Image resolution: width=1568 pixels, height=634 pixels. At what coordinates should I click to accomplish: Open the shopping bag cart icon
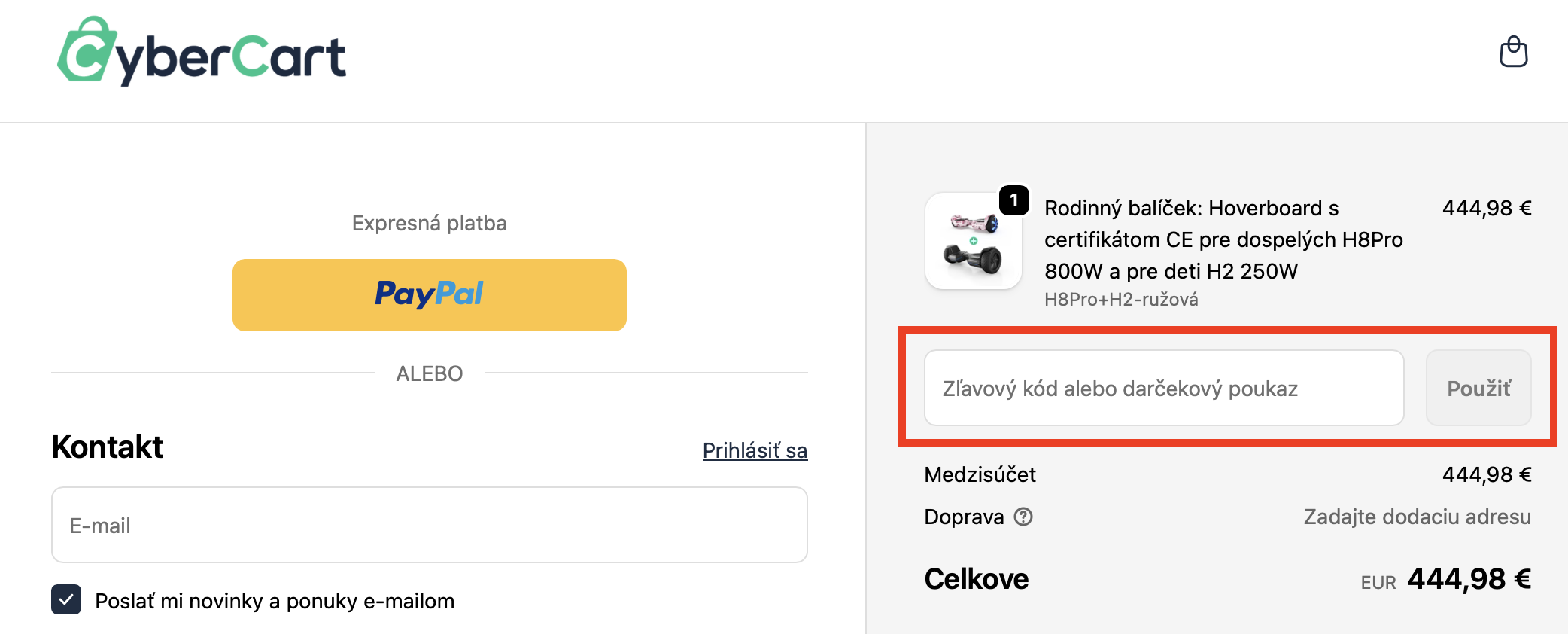click(x=1513, y=52)
